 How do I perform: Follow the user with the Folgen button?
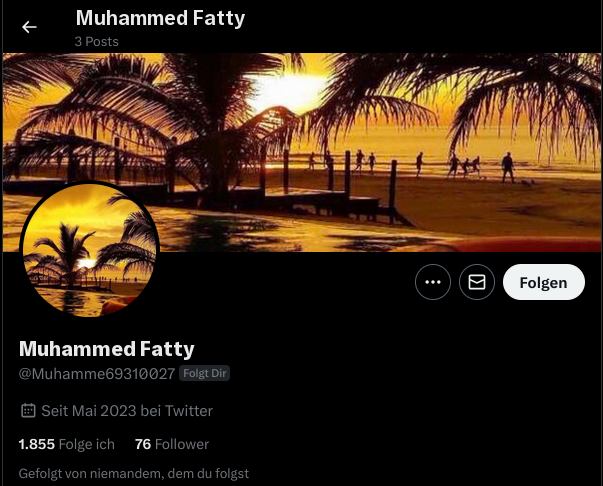544,282
